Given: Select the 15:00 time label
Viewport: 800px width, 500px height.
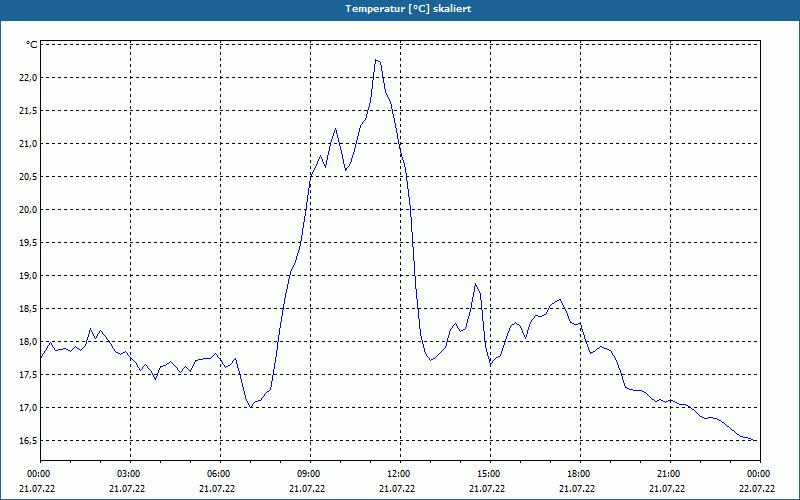Looking at the screenshot, I should pyautogui.click(x=490, y=474).
